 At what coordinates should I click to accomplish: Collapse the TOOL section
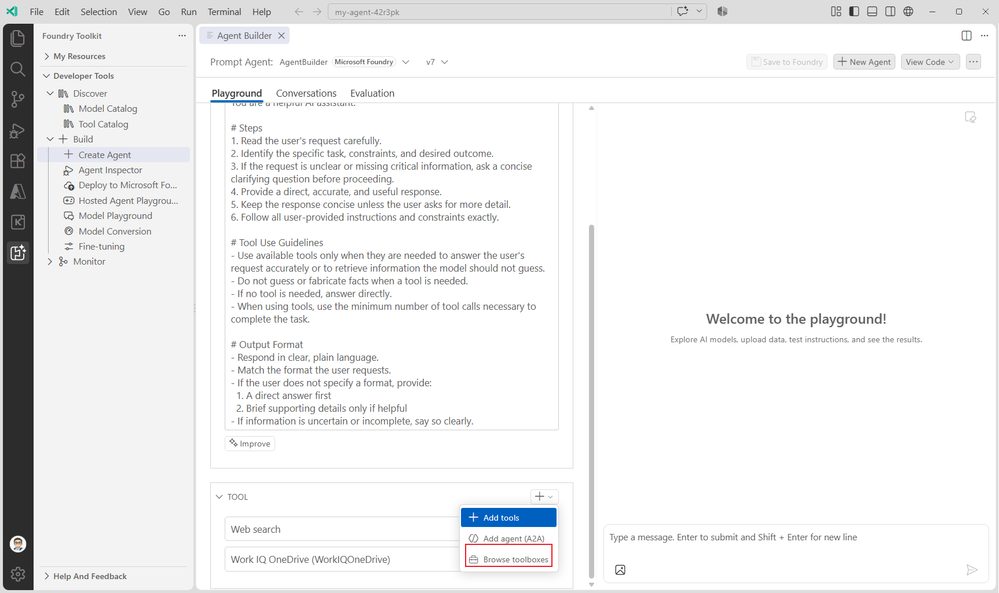point(219,497)
